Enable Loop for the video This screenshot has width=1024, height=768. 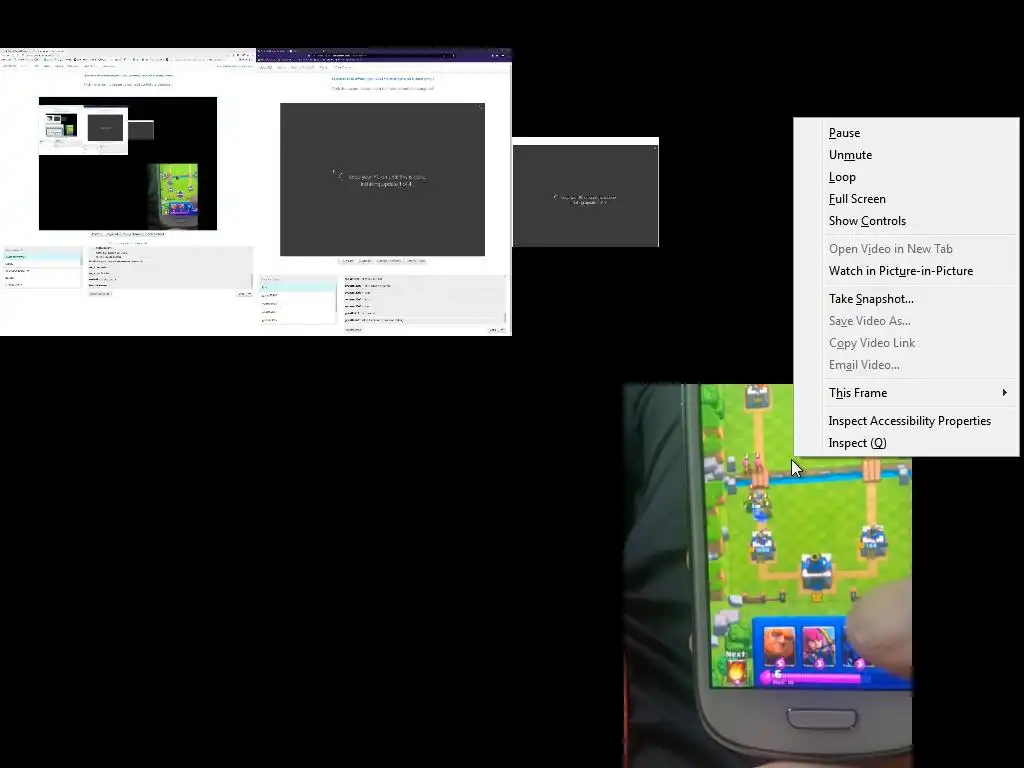[x=906, y=177]
